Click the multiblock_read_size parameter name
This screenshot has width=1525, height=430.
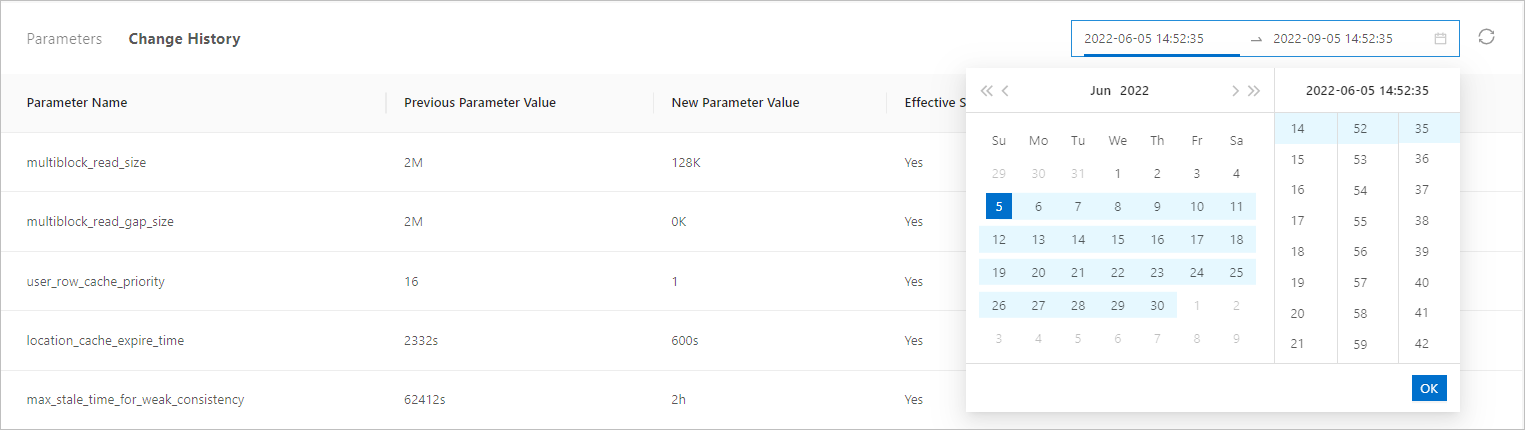point(86,162)
